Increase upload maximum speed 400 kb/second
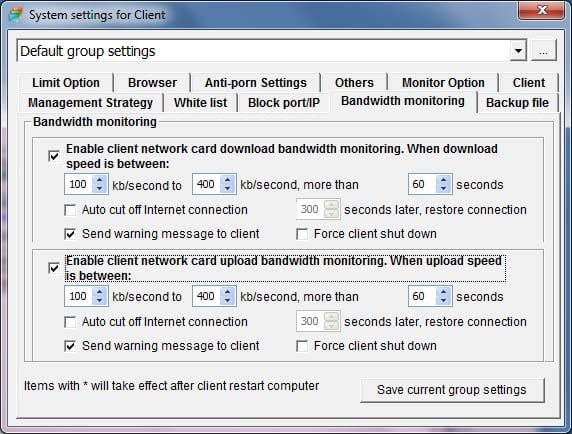The width and height of the screenshot is (572, 434). point(228,291)
